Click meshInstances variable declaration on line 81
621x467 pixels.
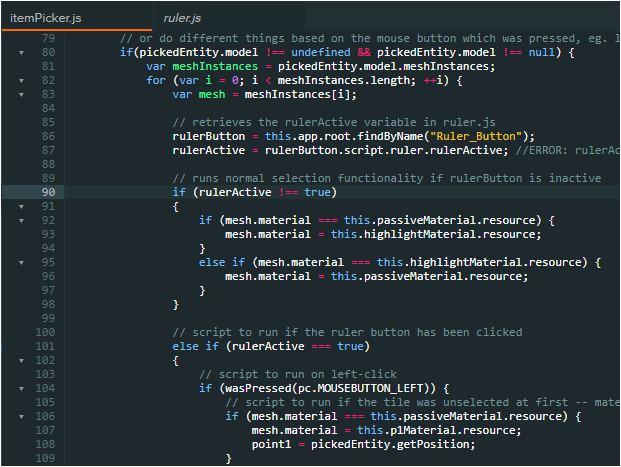coord(215,66)
